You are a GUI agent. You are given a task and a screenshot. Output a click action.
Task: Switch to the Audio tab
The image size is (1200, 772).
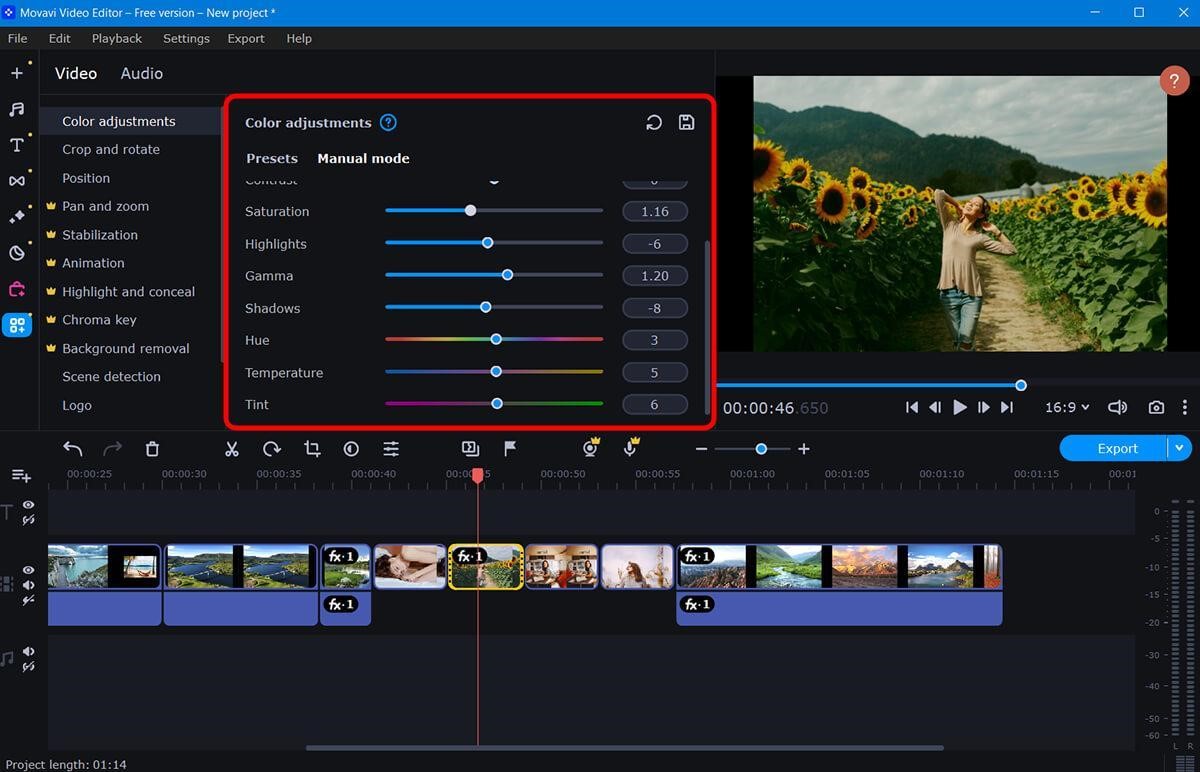coord(142,73)
